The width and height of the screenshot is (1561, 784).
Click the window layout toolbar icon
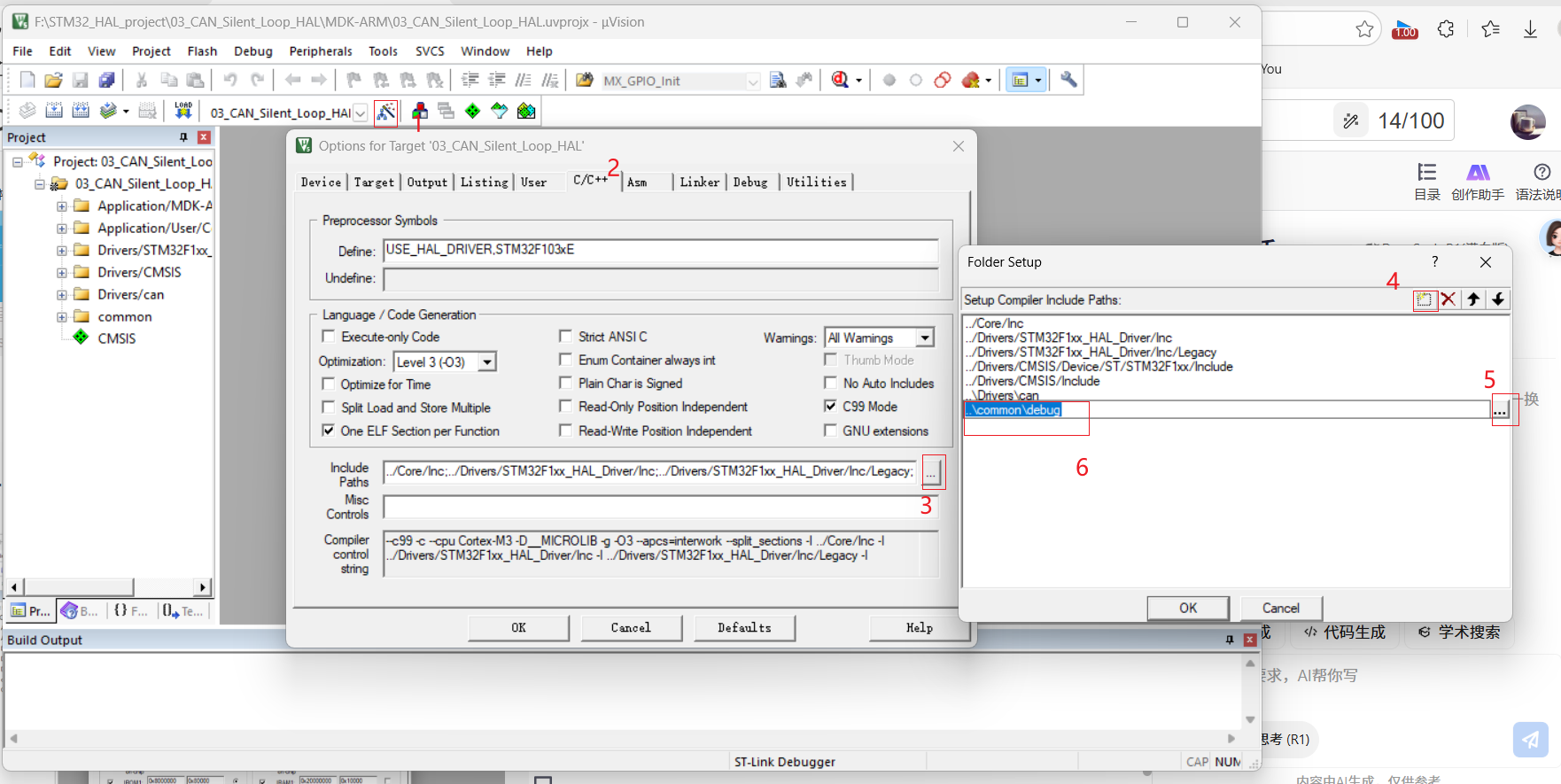pyautogui.click(x=1021, y=81)
